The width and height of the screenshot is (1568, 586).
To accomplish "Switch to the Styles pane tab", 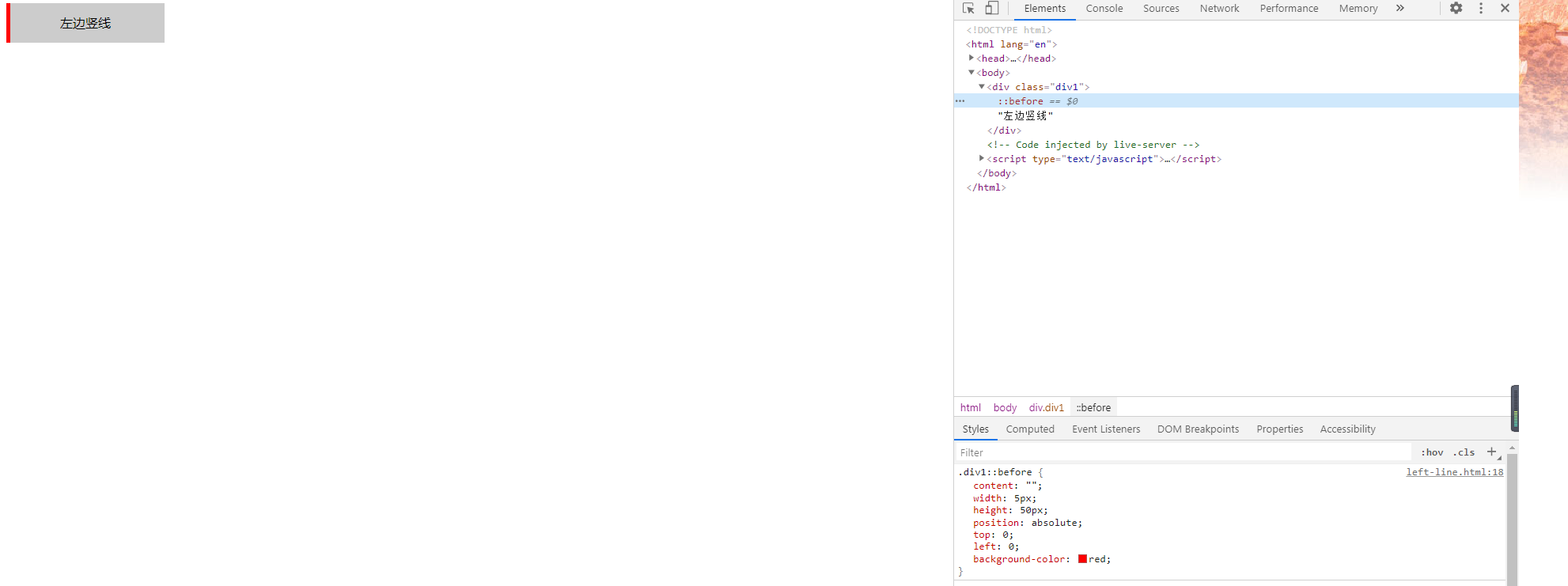I will [975, 429].
